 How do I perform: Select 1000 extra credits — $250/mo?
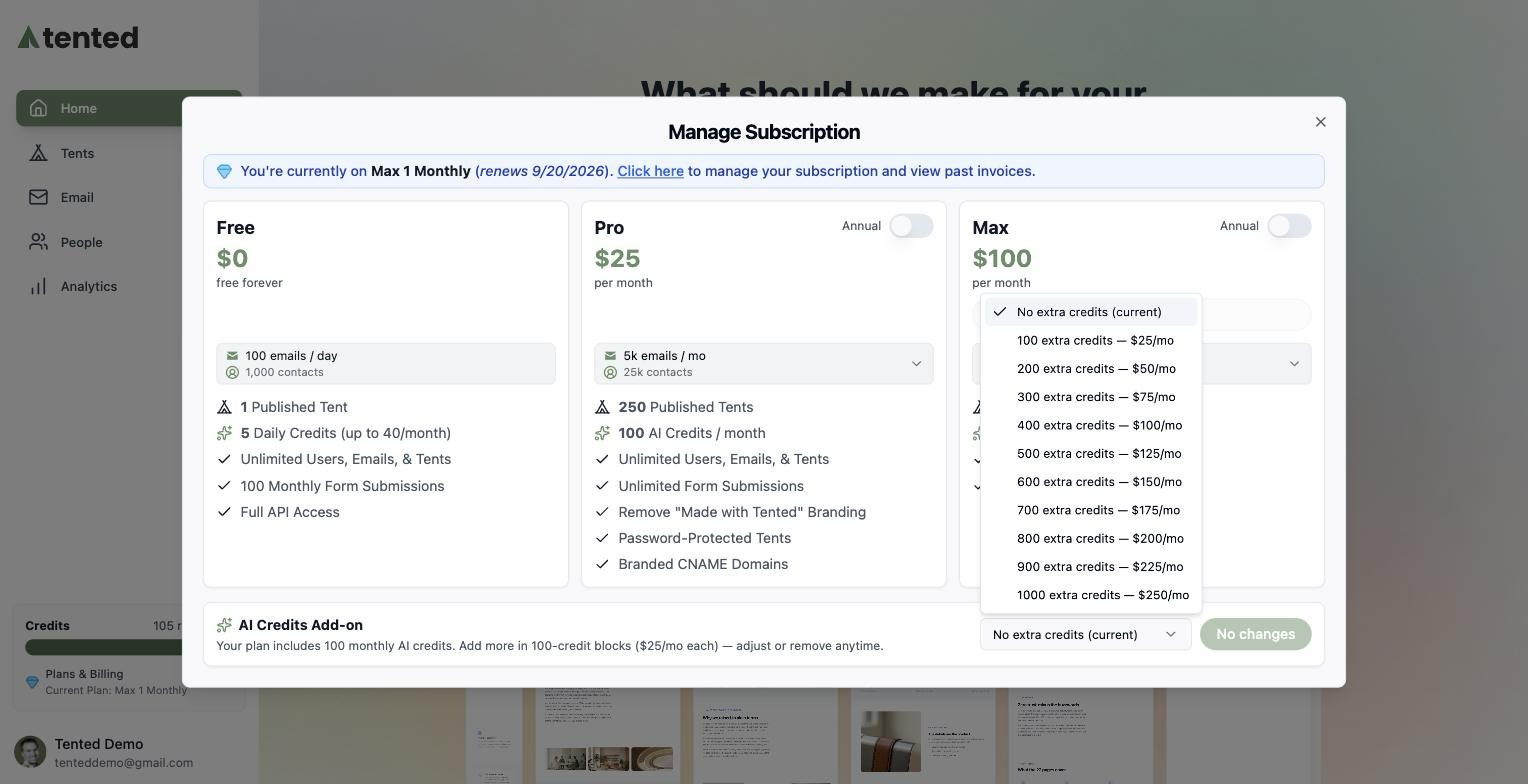[x=1091, y=595]
